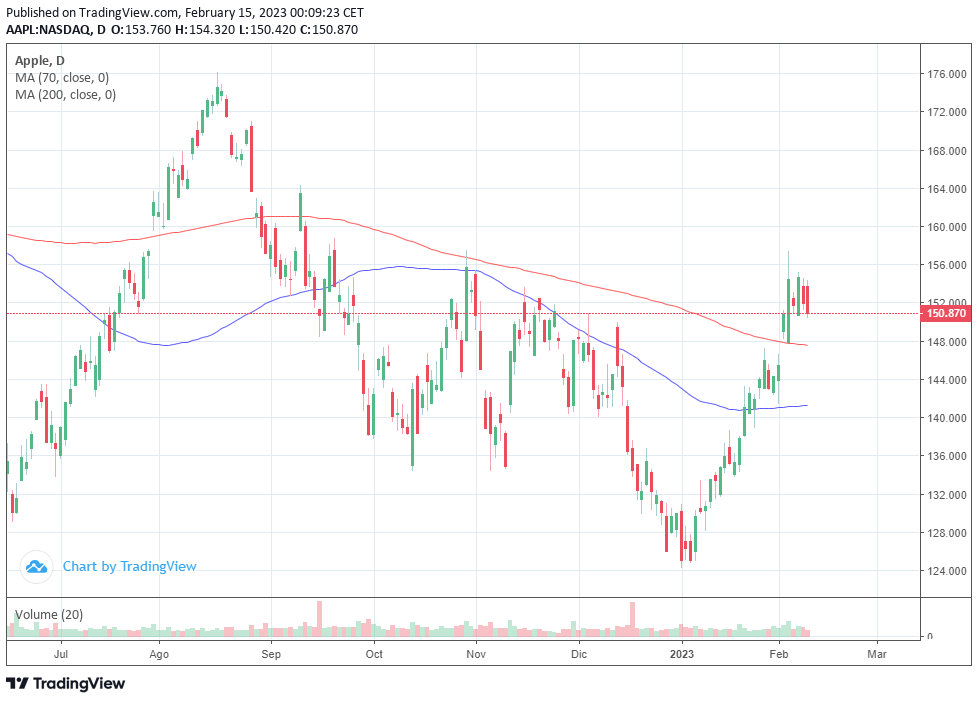Click the 'Volume (20)' indicator label

[49, 615]
